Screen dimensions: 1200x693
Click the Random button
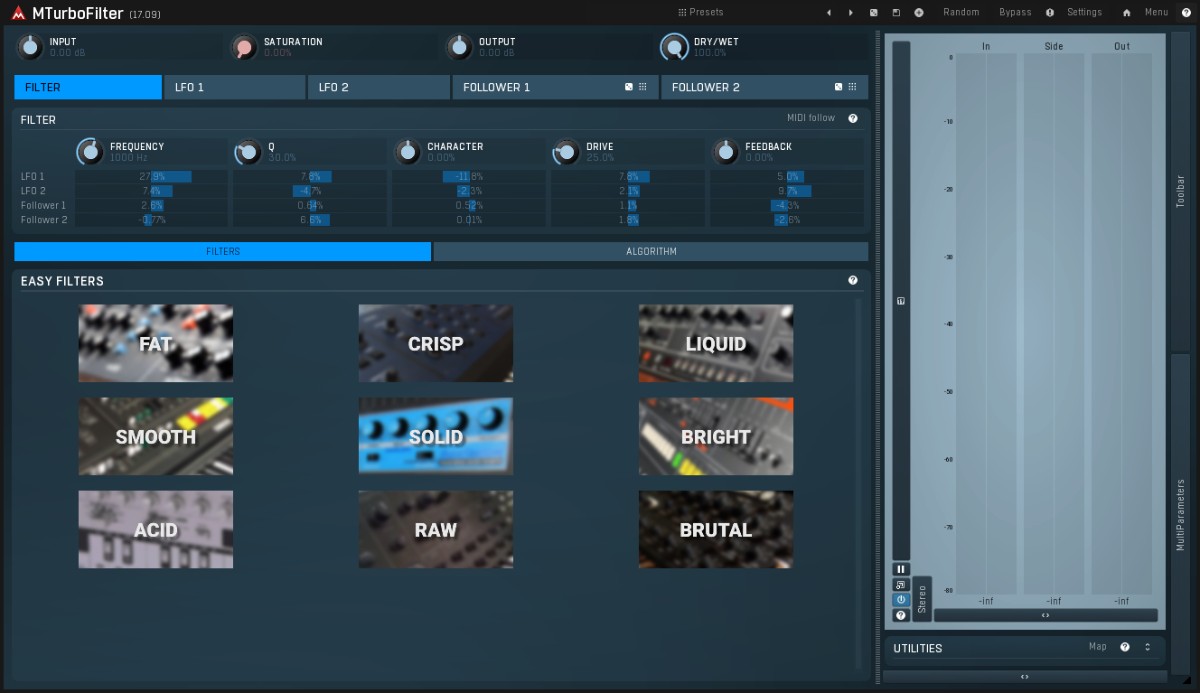click(x=961, y=12)
